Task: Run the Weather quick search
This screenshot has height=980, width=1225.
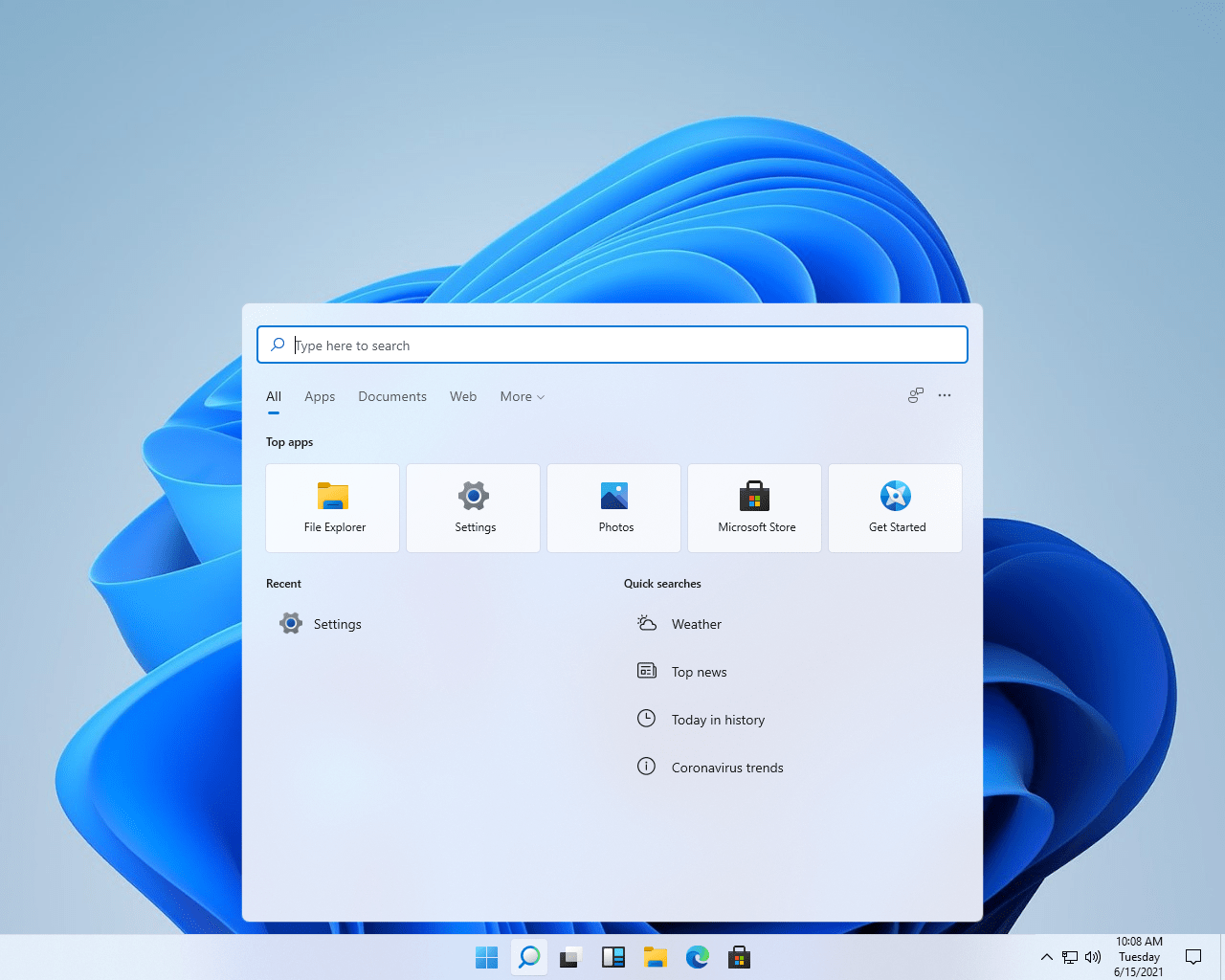Action: click(696, 623)
